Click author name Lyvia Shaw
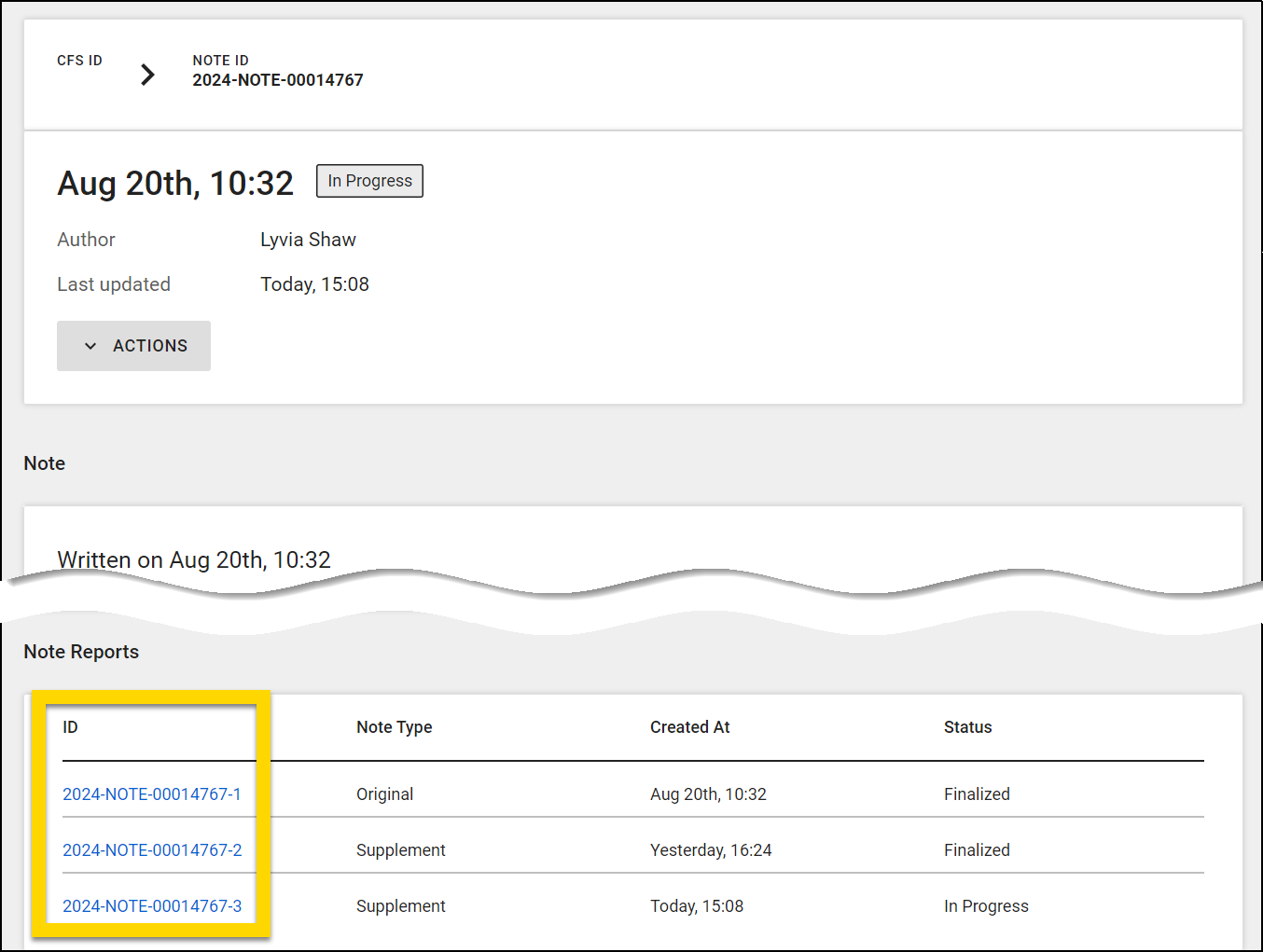The height and width of the screenshot is (952, 1263). click(308, 240)
